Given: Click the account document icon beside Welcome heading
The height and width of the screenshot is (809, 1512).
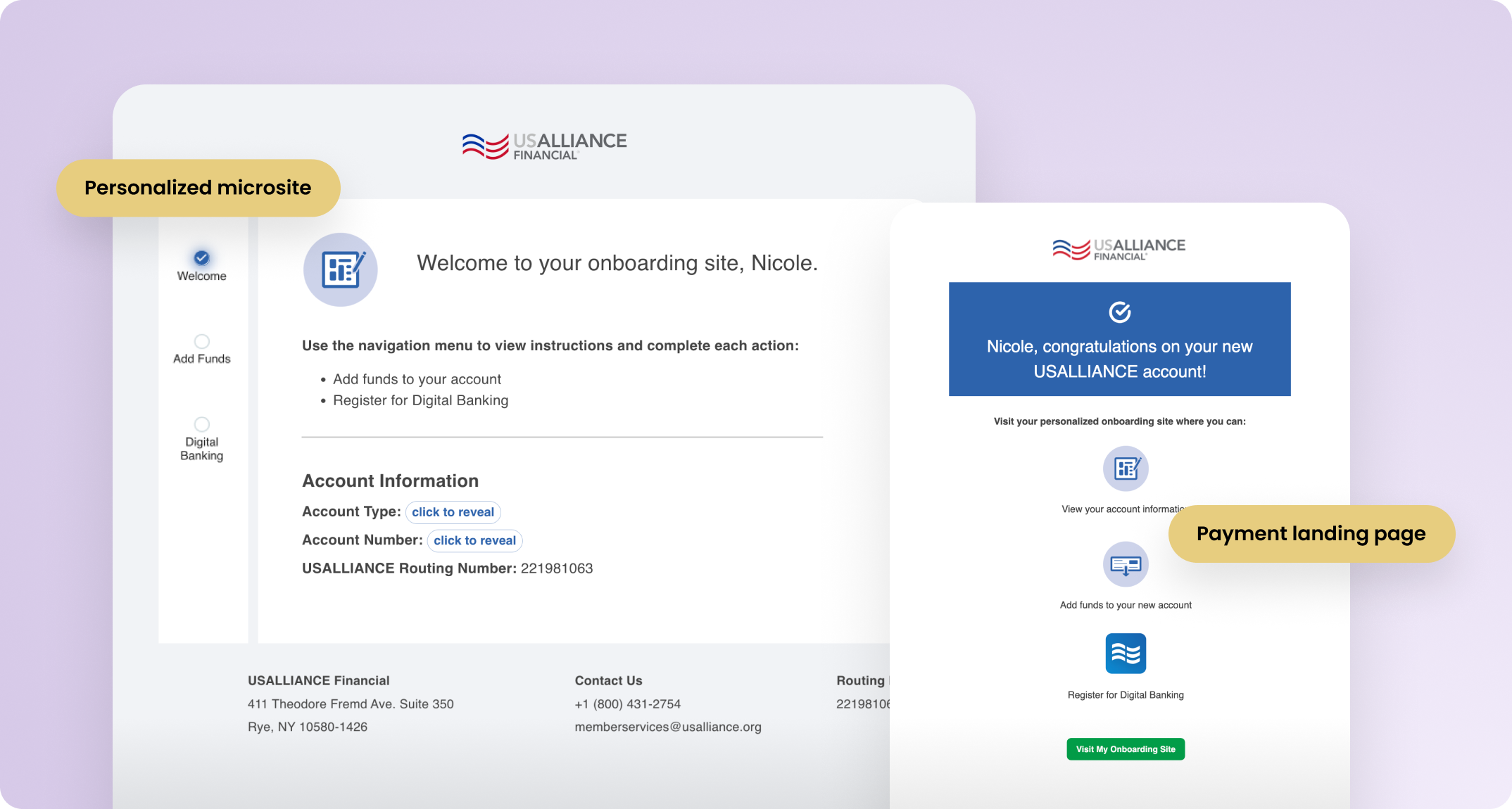Looking at the screenshot, I should 341,269.
